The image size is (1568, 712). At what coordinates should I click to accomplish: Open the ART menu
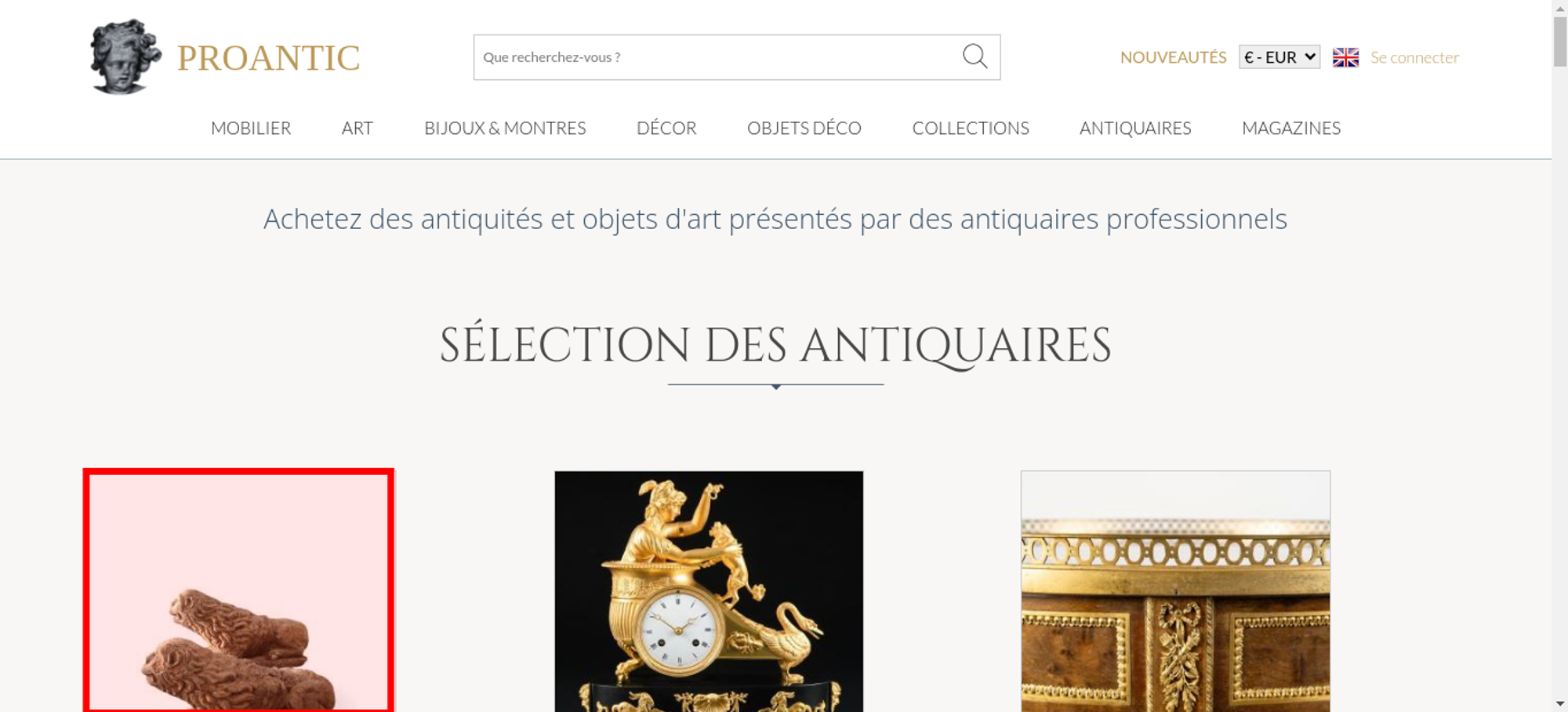358,128
